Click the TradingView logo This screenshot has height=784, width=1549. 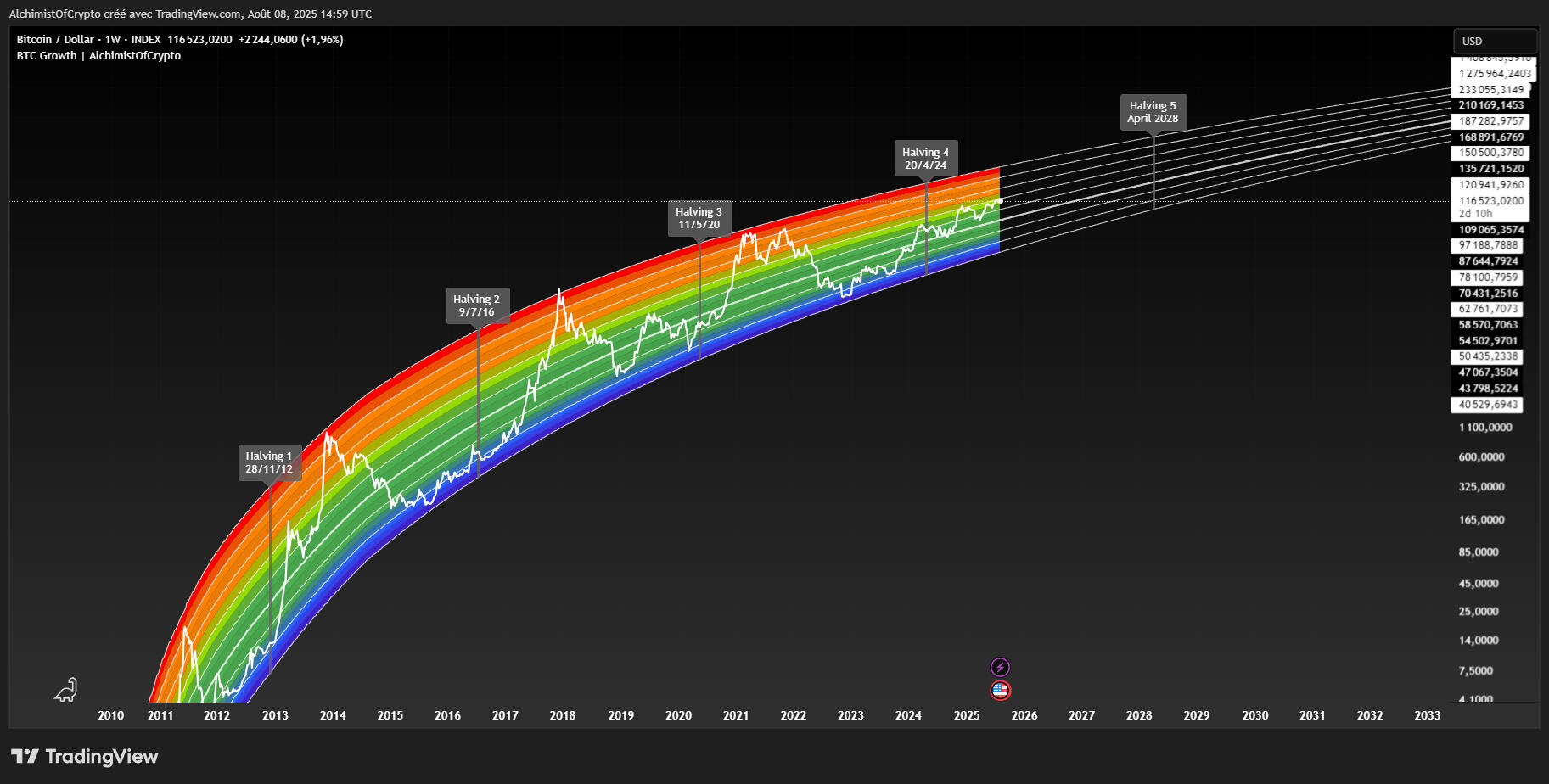[85, 756]
